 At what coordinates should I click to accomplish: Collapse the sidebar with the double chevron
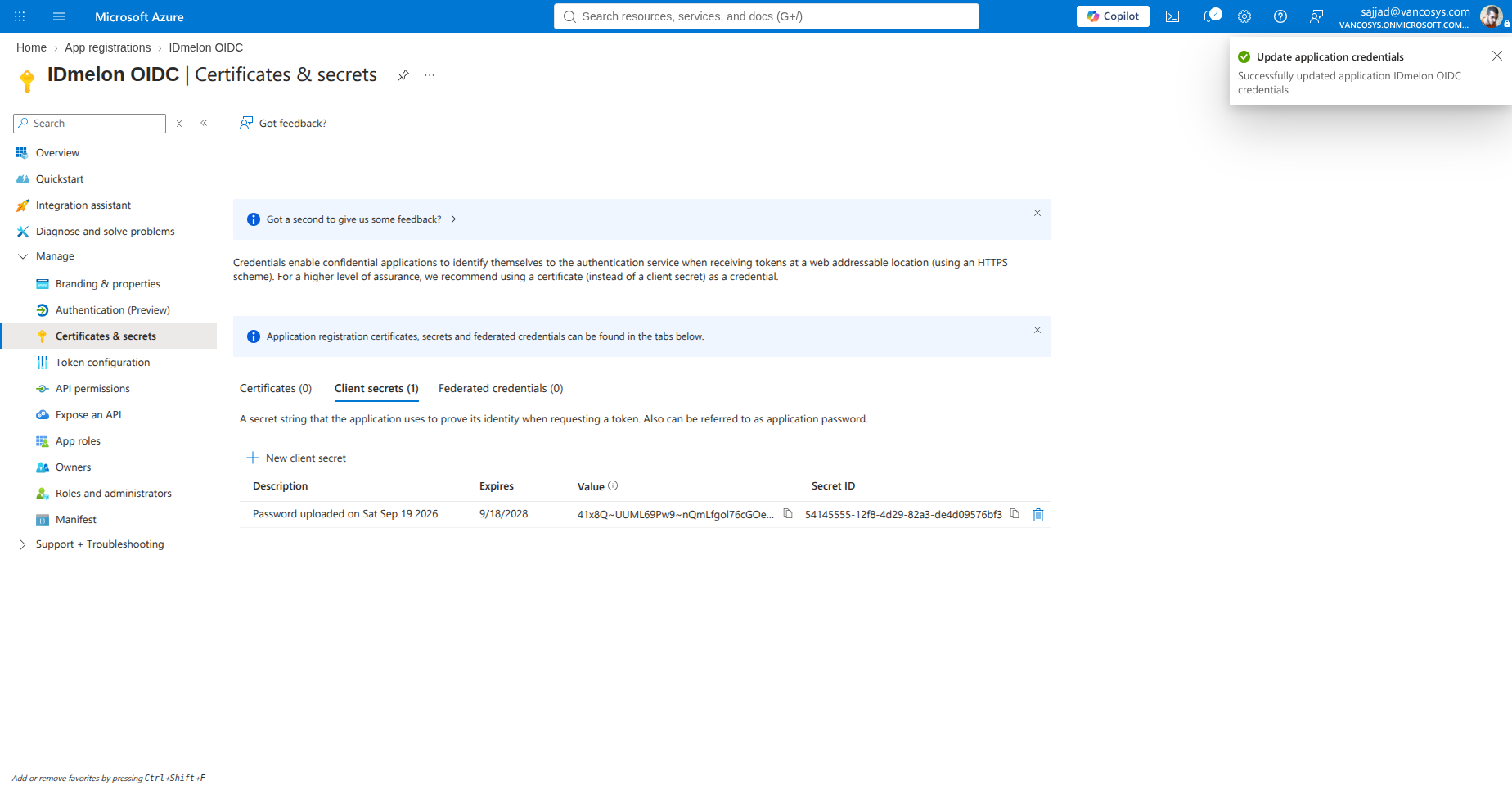pos(204,124)
